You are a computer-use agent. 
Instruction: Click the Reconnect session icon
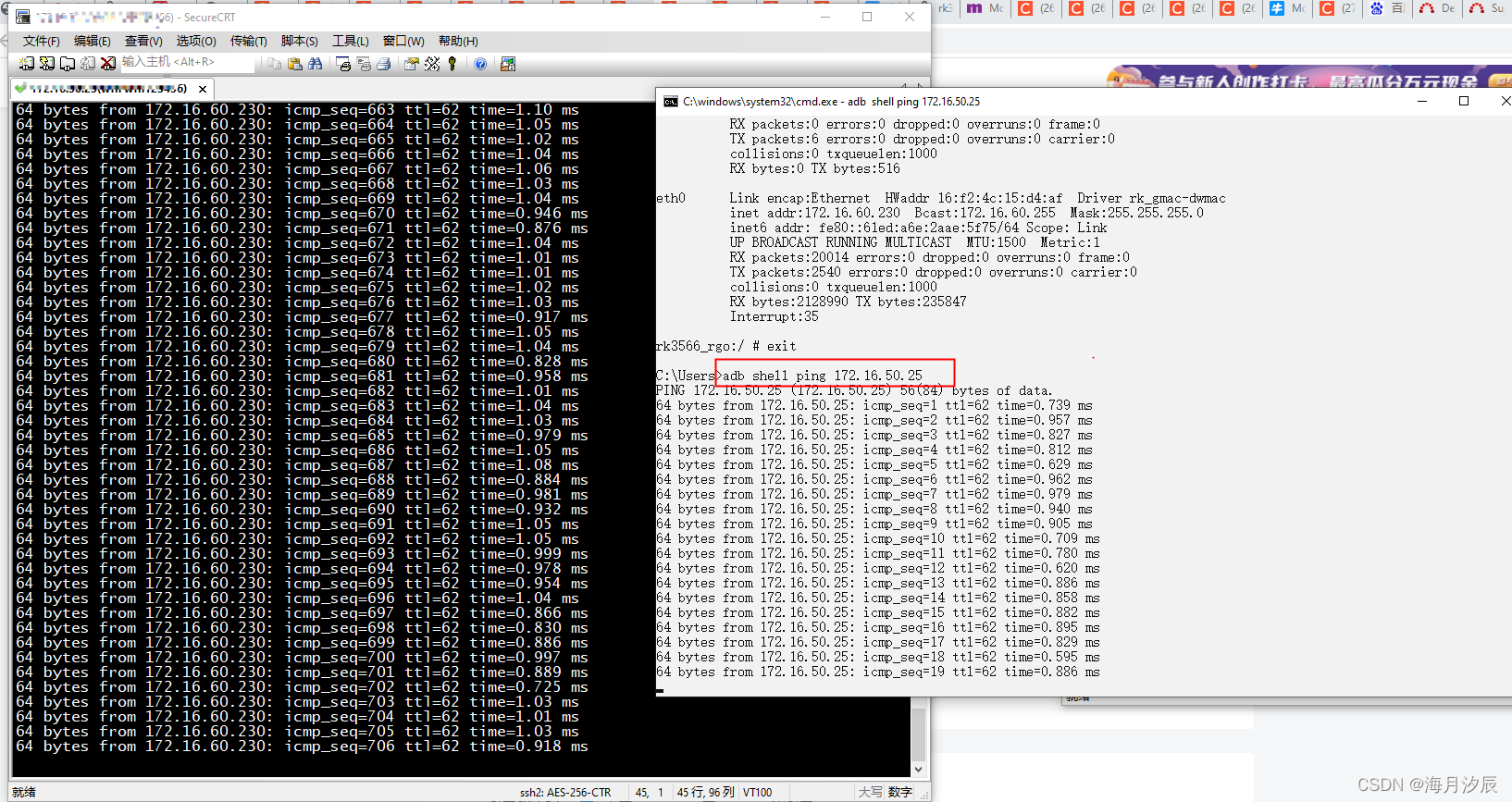pos(88,63)
